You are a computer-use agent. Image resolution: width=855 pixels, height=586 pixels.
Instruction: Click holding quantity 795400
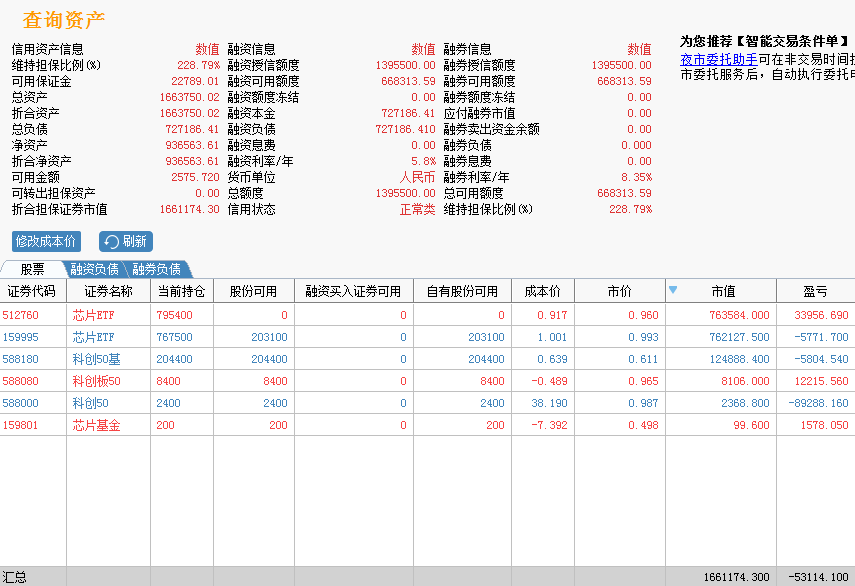point(174,315)
